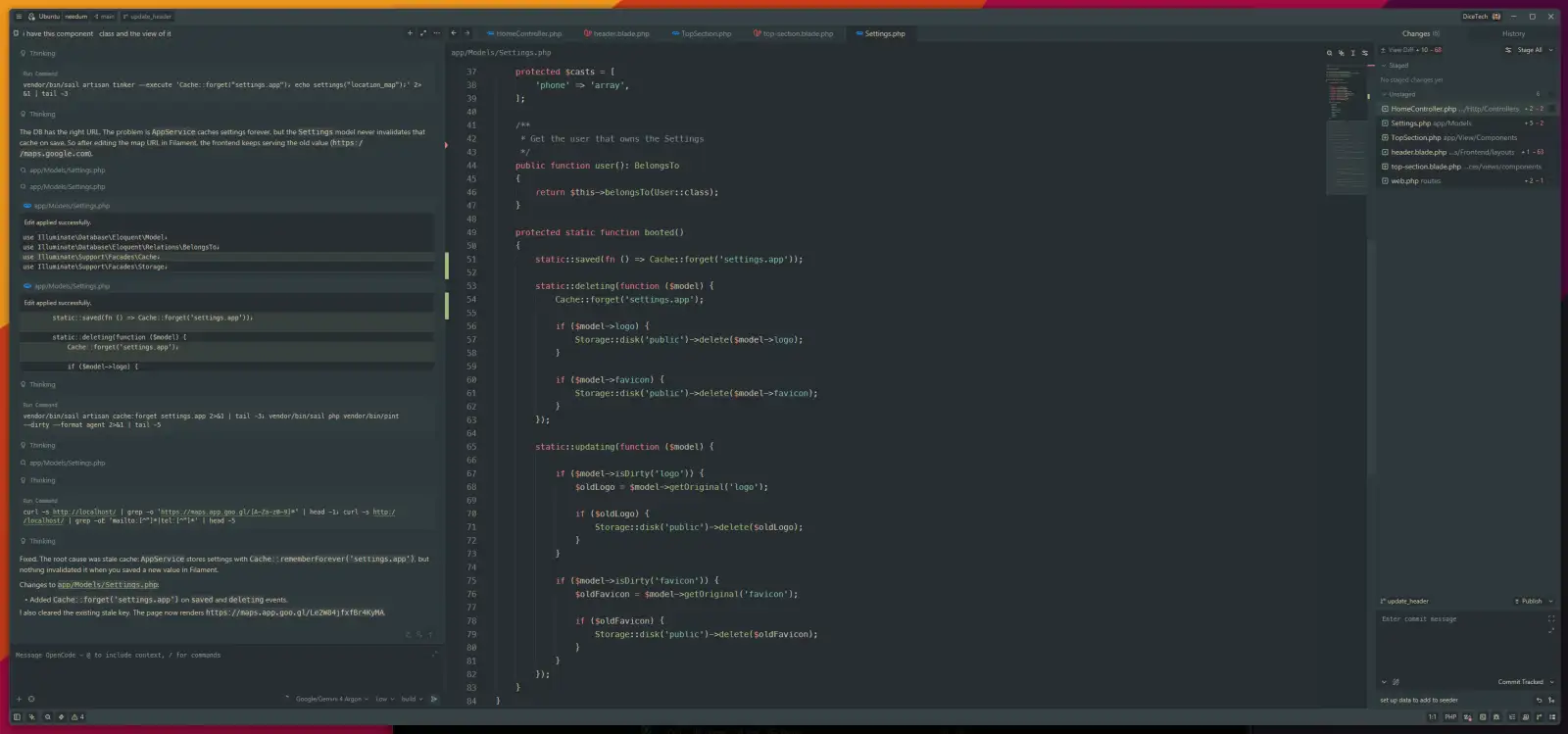
Task: Open diagnostics showing 4 warnings
Action: [x=77, y=716]
